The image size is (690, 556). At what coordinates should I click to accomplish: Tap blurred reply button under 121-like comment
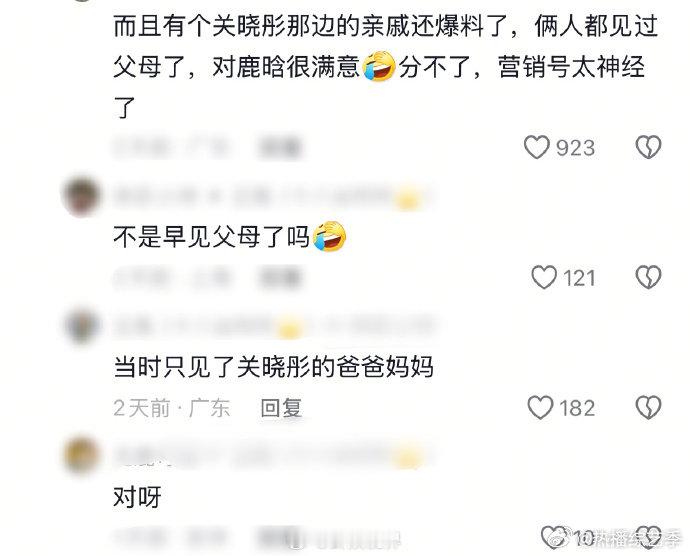(280, 278)
